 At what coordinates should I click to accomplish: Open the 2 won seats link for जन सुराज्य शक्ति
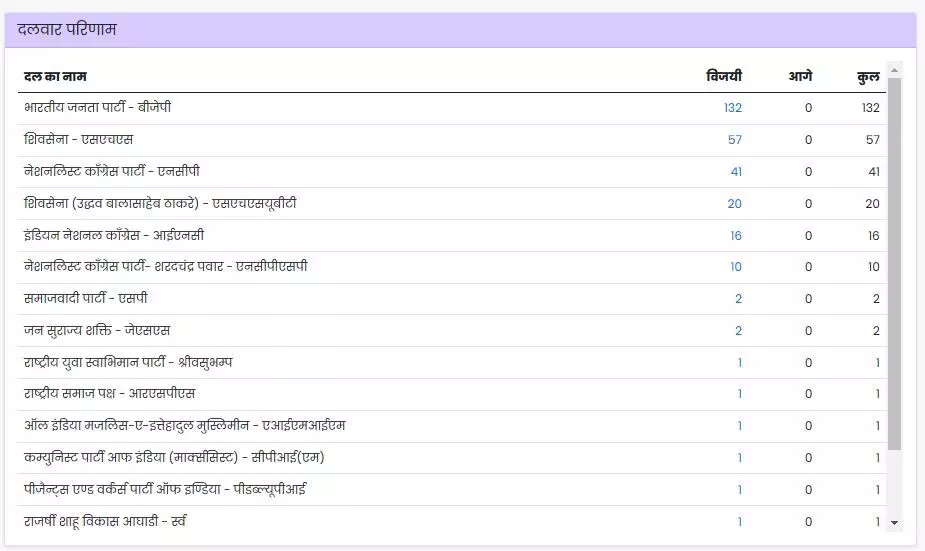click(738, 330)
